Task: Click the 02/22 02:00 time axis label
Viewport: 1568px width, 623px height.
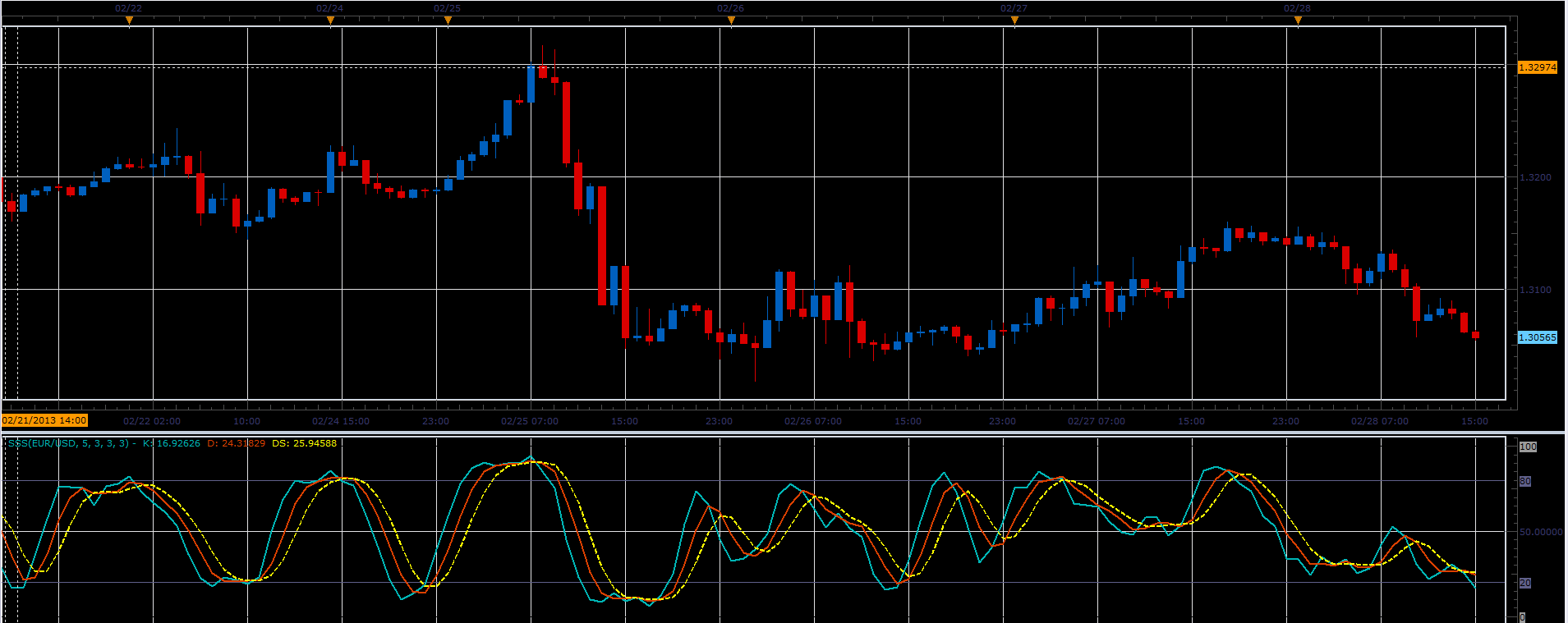Action: click(152, 421)
